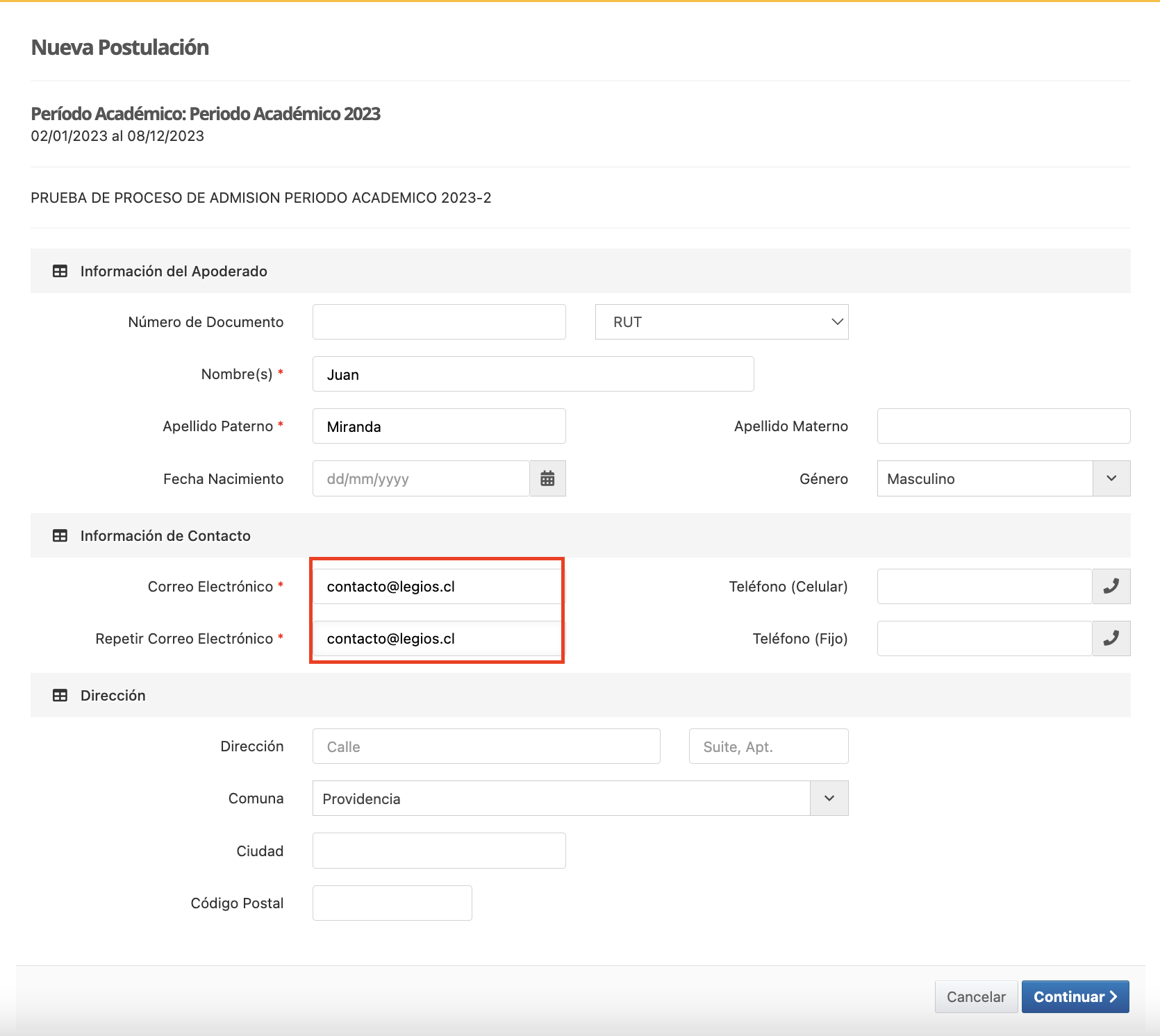The width and height of the screenshot is (1160, 1036).
Task: Edit the Correo Electrónico email field
Action: (x=436, y=587)
